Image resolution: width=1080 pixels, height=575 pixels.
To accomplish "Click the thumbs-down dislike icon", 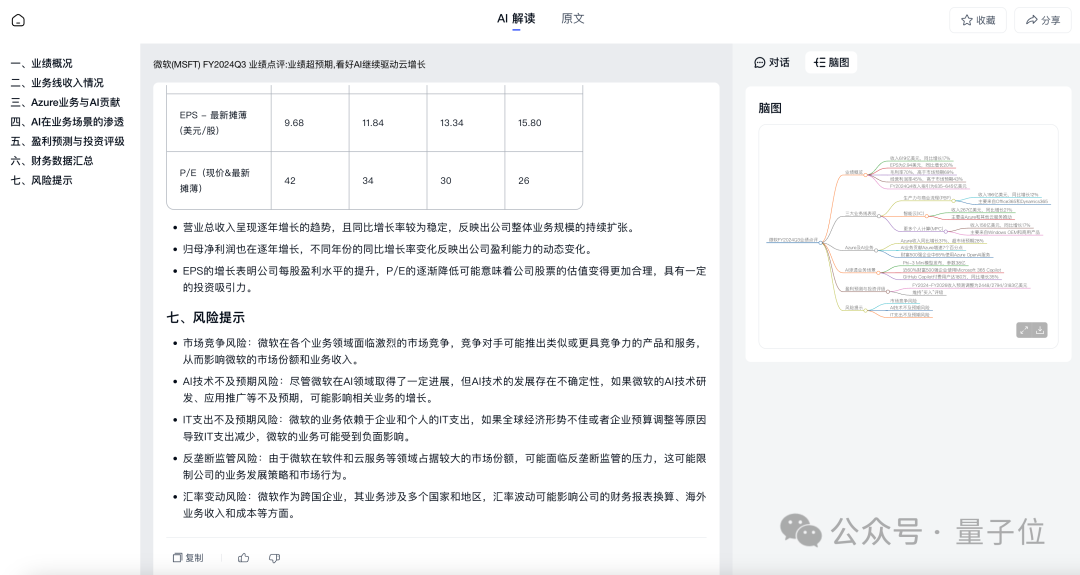I will (x=274, y=558).
